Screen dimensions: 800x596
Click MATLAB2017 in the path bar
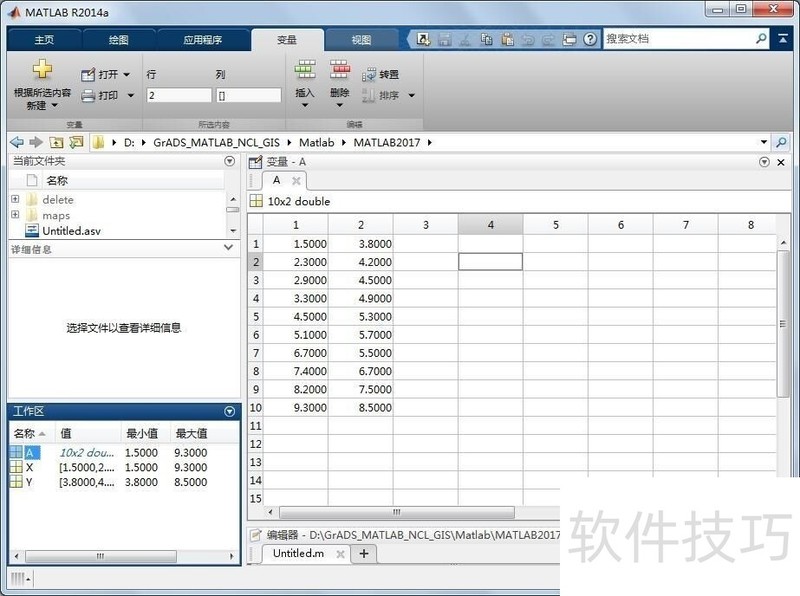click(387, 142)
